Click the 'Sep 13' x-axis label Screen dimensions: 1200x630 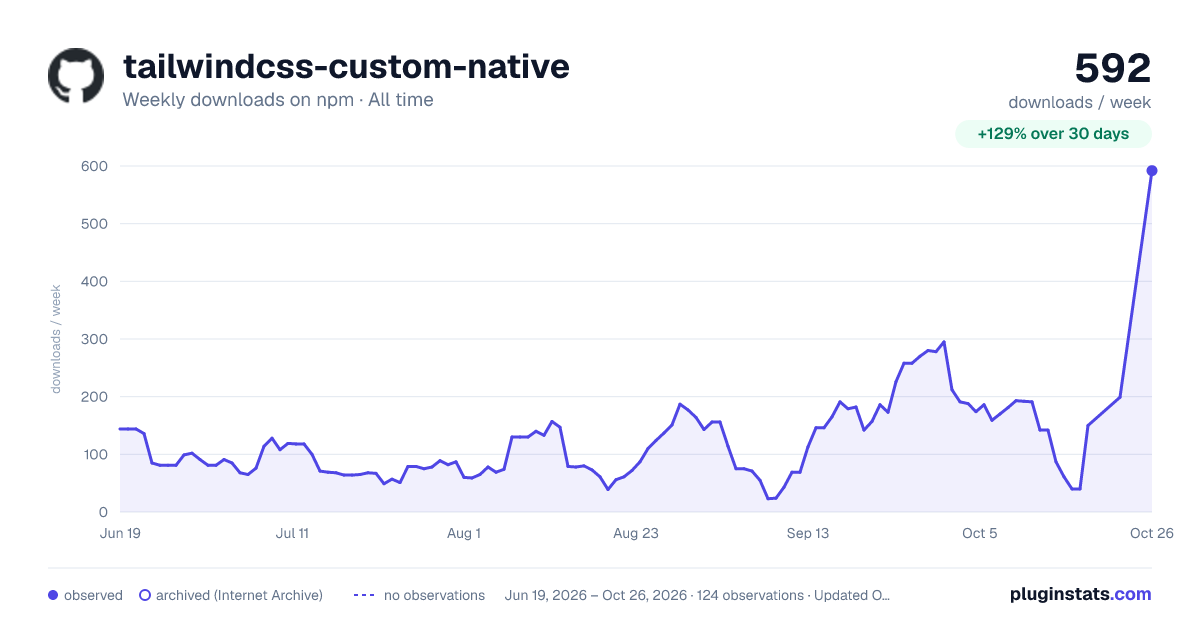(808, 533)
